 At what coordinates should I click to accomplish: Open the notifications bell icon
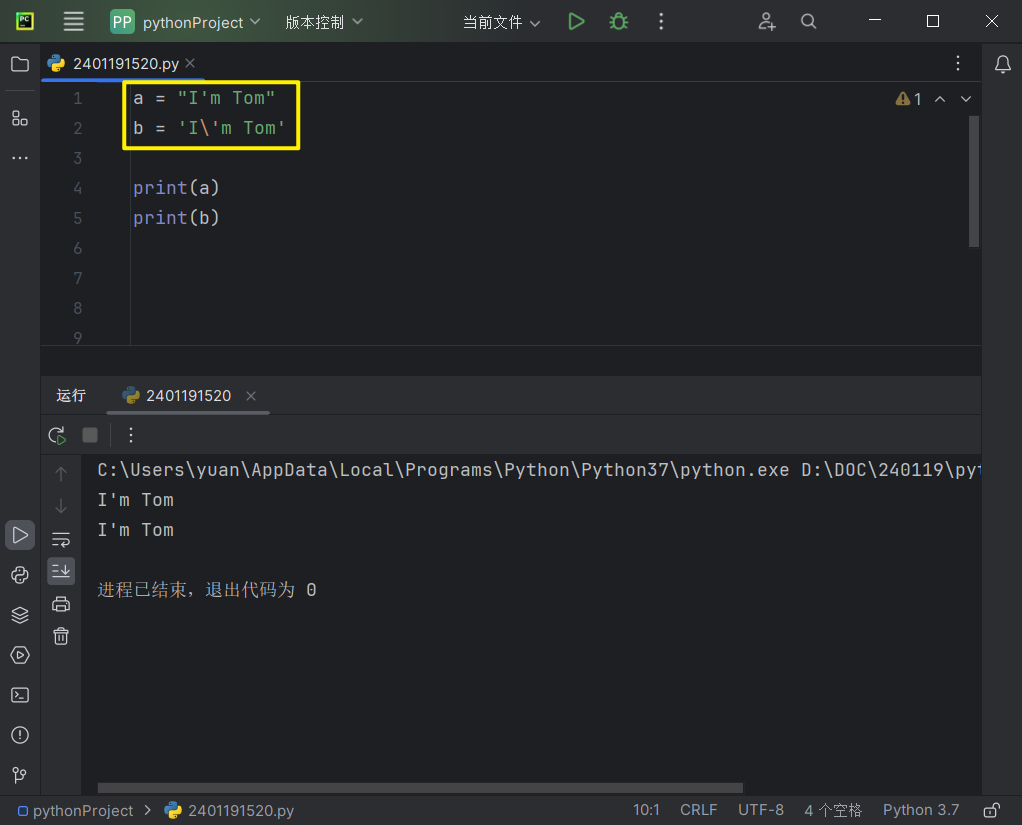1002,64
